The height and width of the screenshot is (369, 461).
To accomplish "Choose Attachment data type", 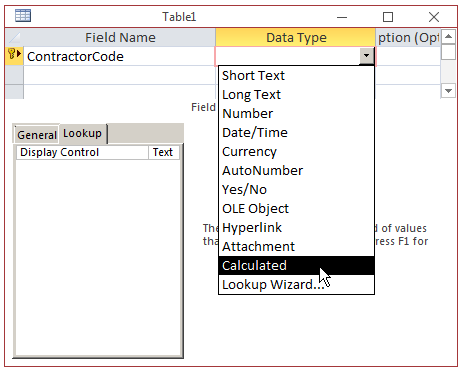I will coord(296,247).
